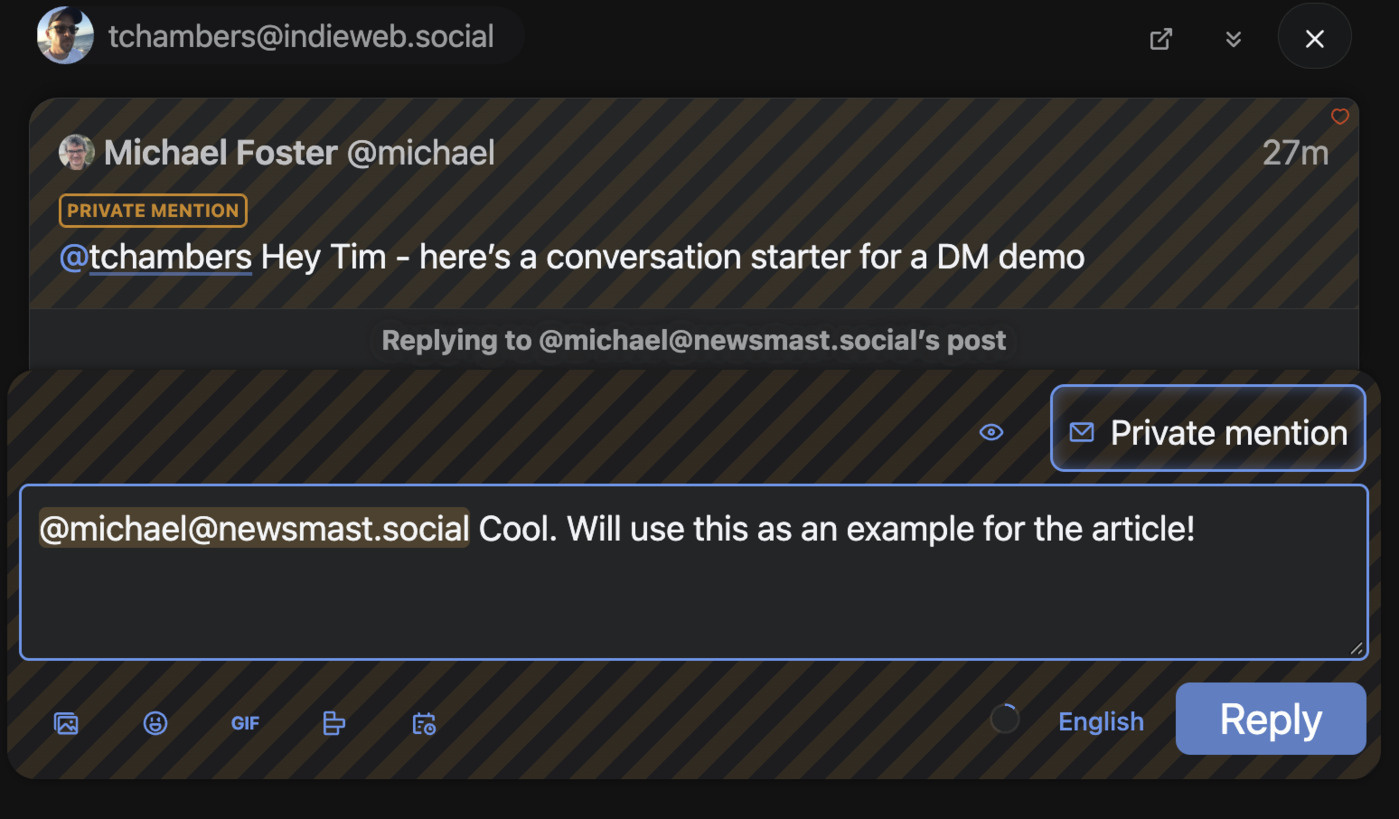Viewport: 1399px width, 819px height.
Task: Close the compose dialog with X
Action: click(x=1315, y=39)
